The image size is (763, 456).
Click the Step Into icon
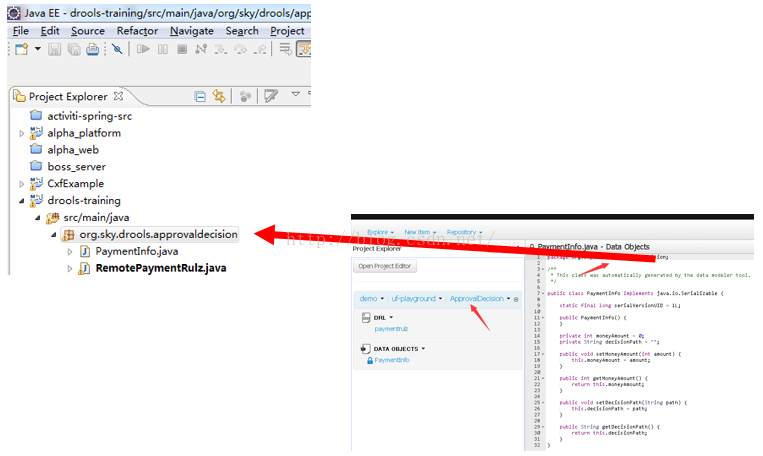pos(220,49)
